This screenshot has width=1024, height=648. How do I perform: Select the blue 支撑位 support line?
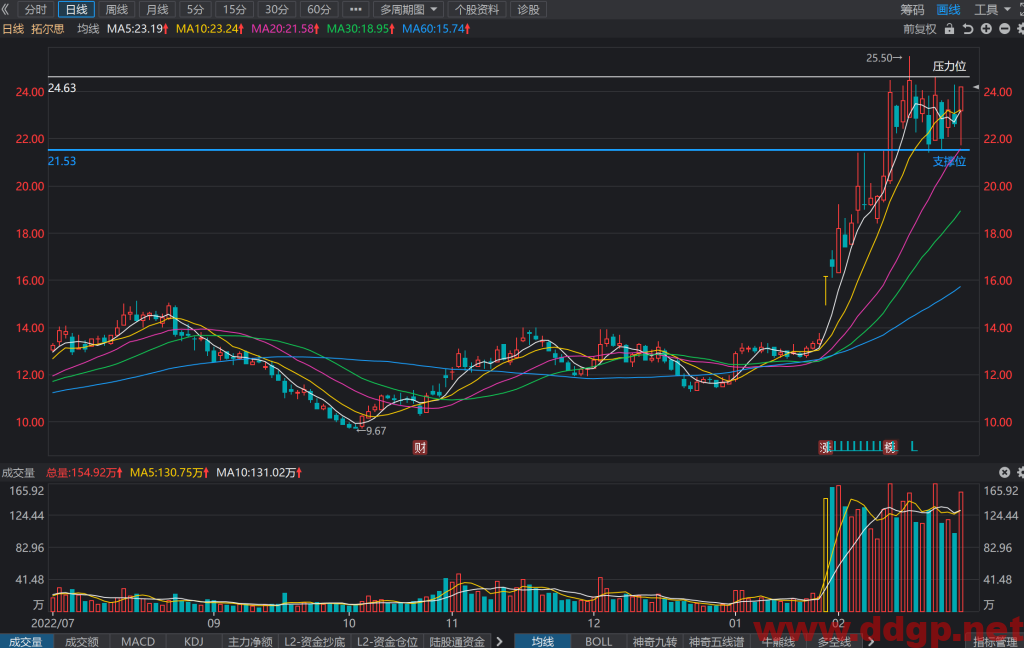click(509, 150)
